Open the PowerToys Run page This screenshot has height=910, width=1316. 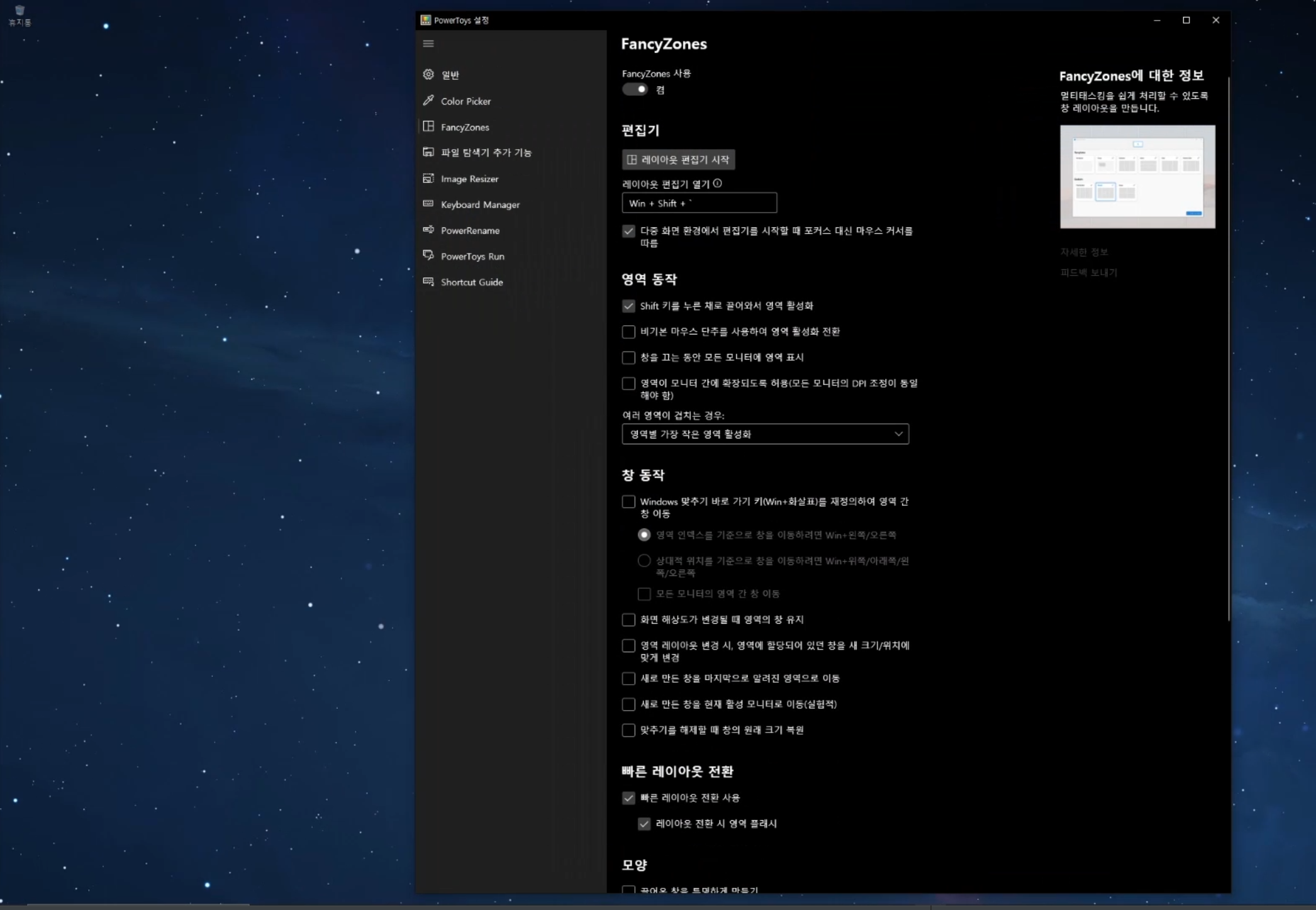click(511, 256)
